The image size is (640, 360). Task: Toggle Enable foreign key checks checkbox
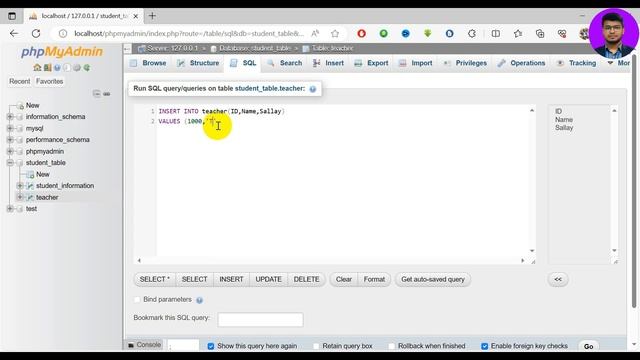[x=484, y=346]
